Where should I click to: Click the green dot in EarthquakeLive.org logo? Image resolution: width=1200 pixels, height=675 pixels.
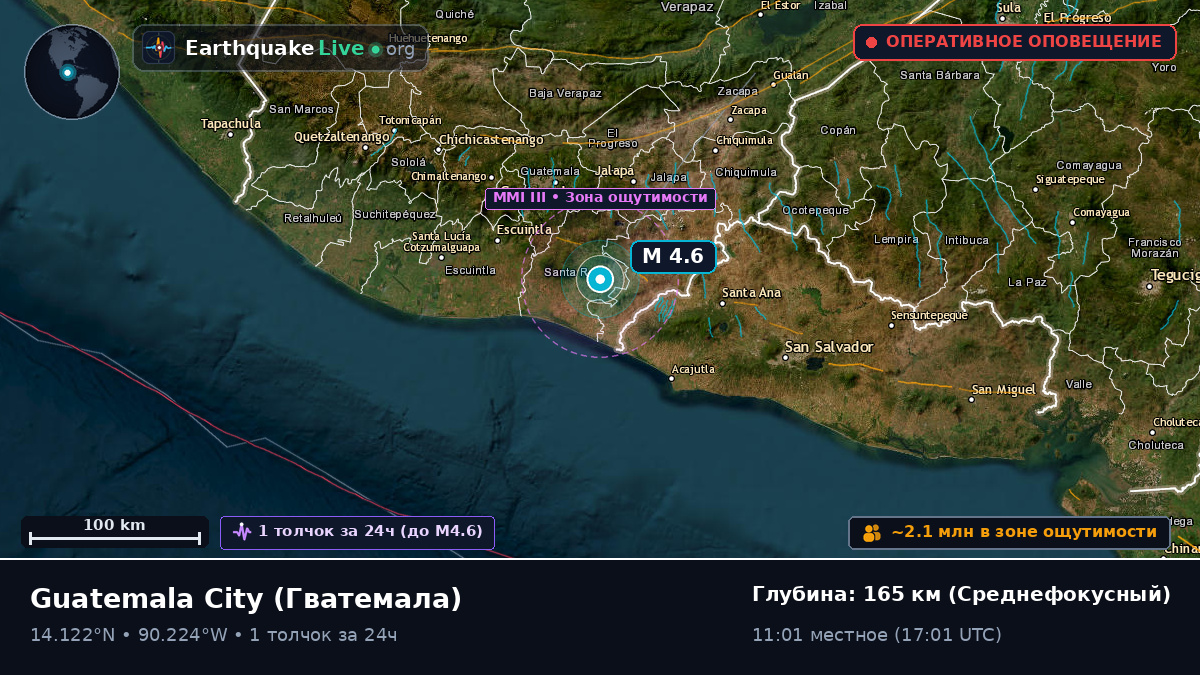(375, 49)
